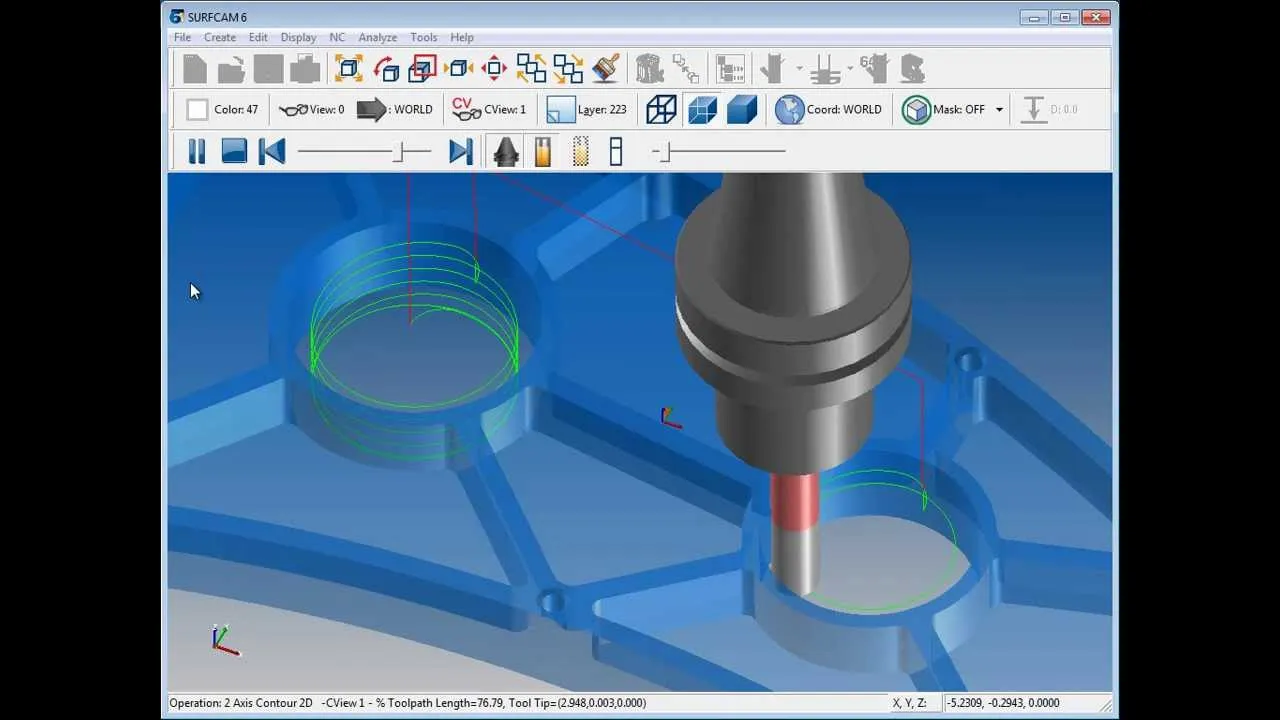Image resolution: width=1280 pixels, height=720 pixels.
Task: Click the simulation position slider handle
Action: point(399,151)
